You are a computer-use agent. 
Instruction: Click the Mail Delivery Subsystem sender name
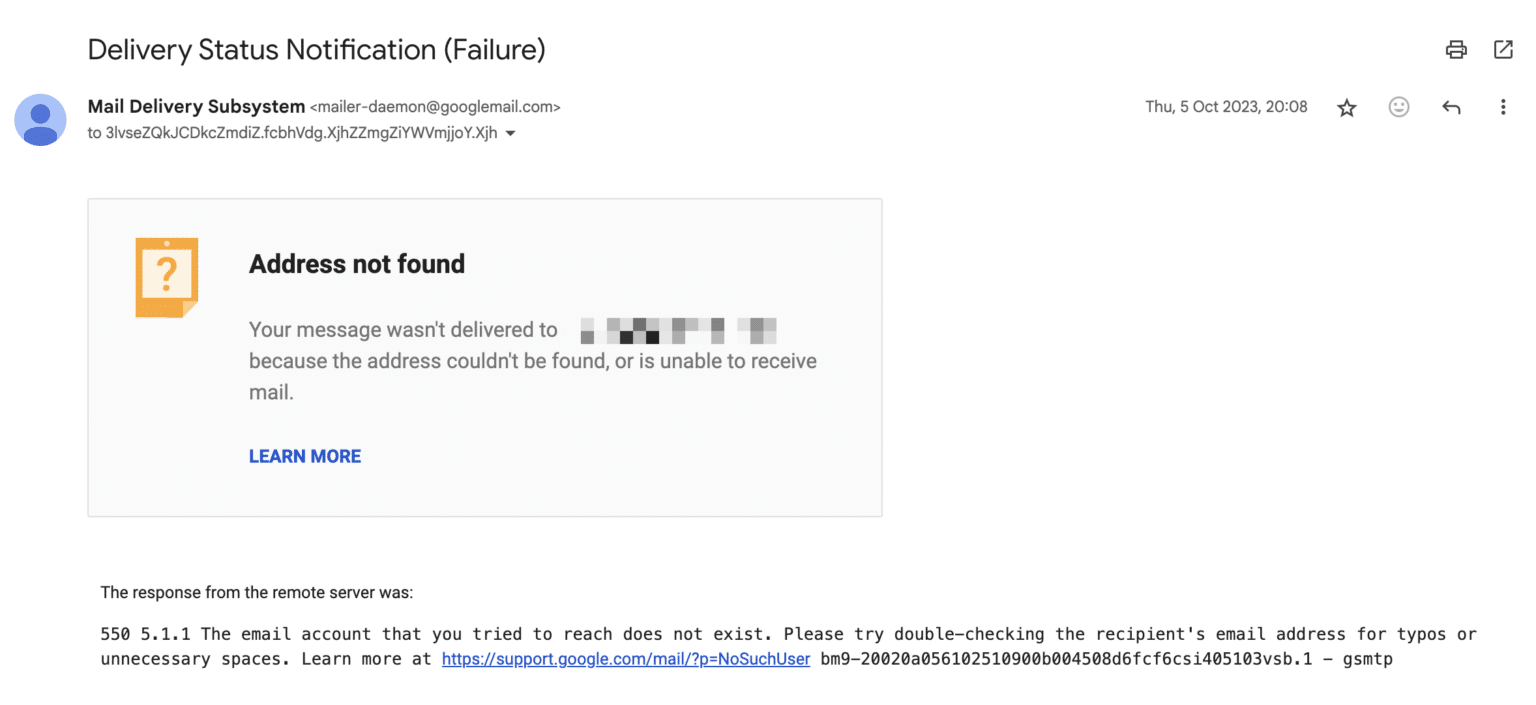click(x=196, y=106)
